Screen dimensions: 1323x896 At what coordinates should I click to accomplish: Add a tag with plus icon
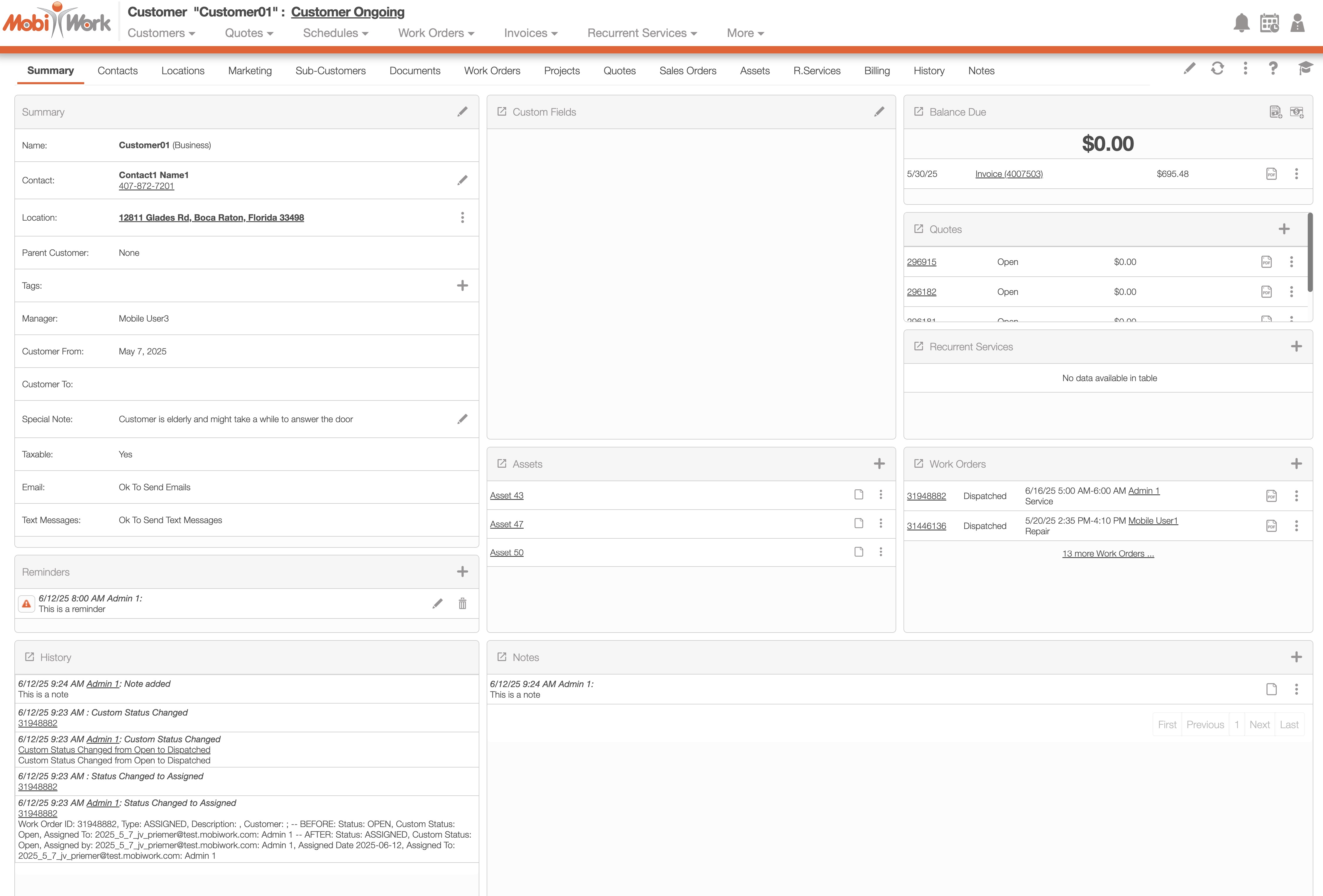pos(462,286)
